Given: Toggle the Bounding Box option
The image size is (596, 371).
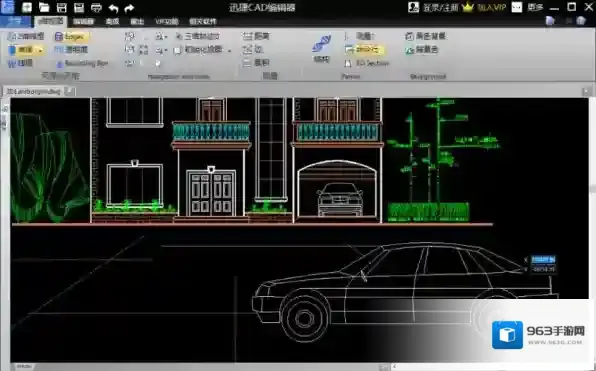Looking at the screenshot, I should pos(82,63).
